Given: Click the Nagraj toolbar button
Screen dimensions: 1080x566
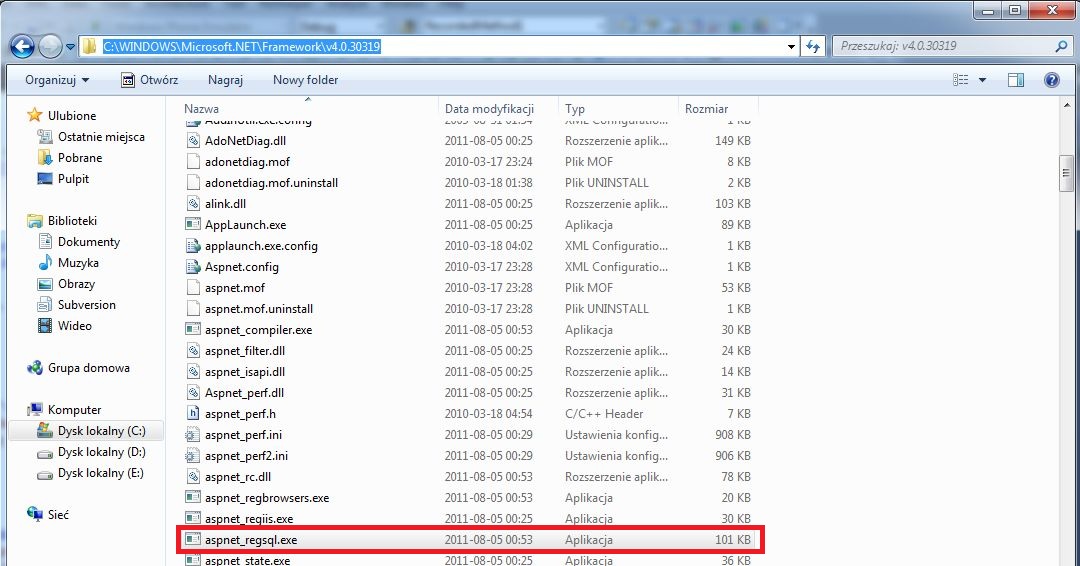Looking at the screenshot, I should pyautogui.click(x=225, y=80).
